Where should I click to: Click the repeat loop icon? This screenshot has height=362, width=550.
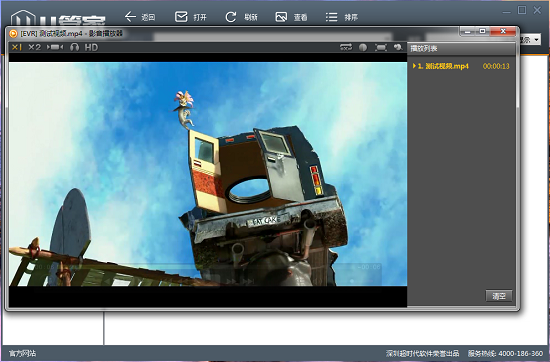coord(346,47)
